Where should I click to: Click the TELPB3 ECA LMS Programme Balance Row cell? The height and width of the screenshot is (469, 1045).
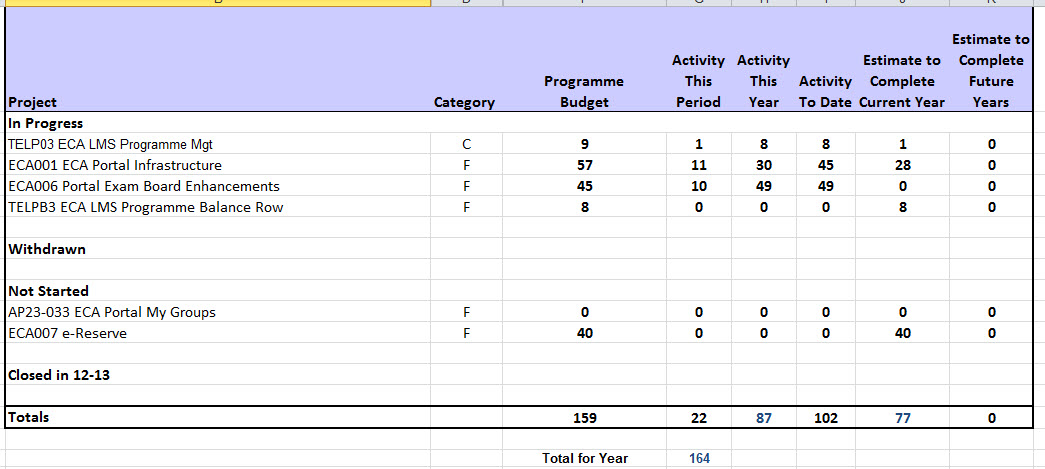point(146,207)
